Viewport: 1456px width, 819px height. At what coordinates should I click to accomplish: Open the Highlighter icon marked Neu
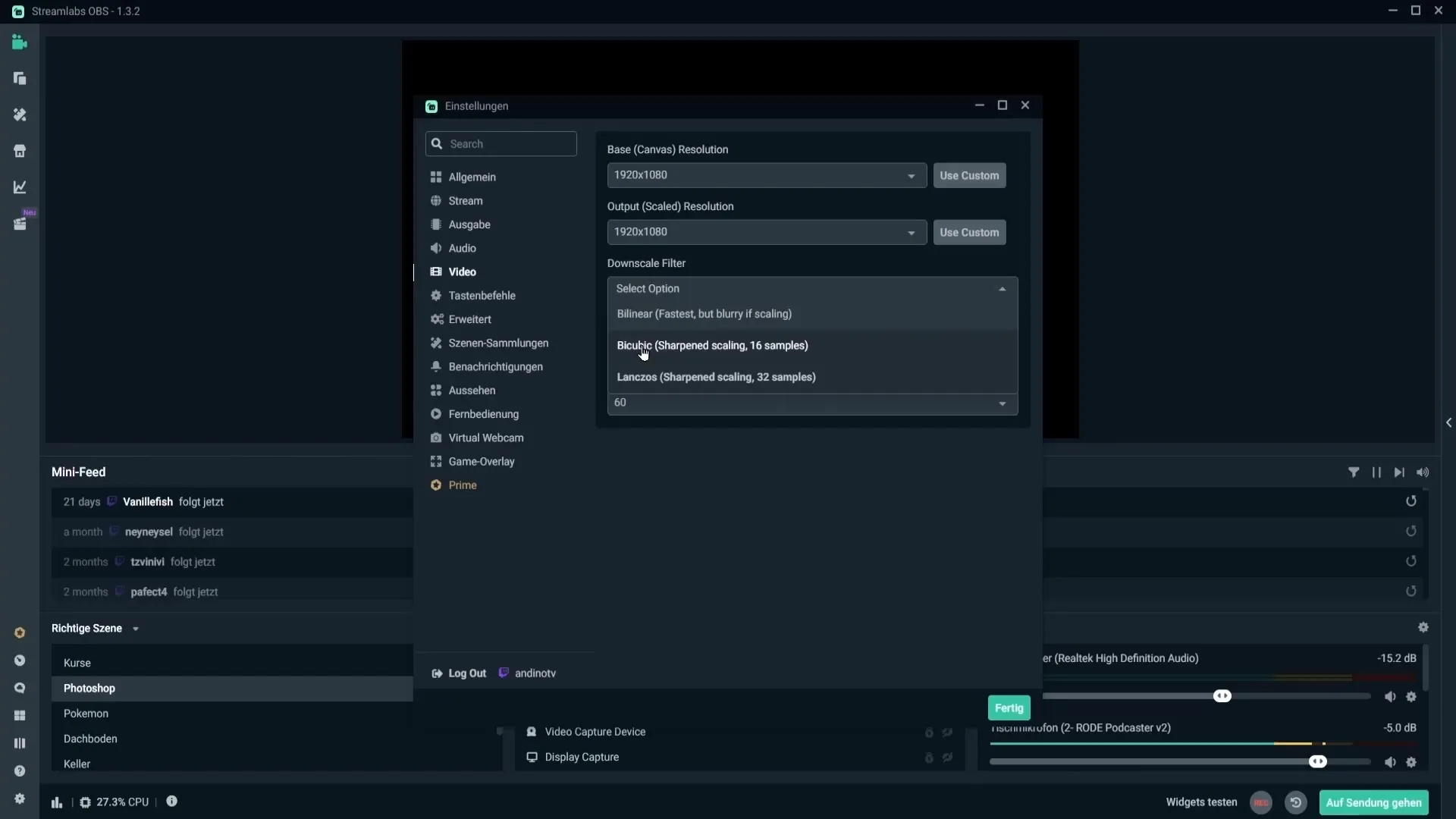point(20,224)
